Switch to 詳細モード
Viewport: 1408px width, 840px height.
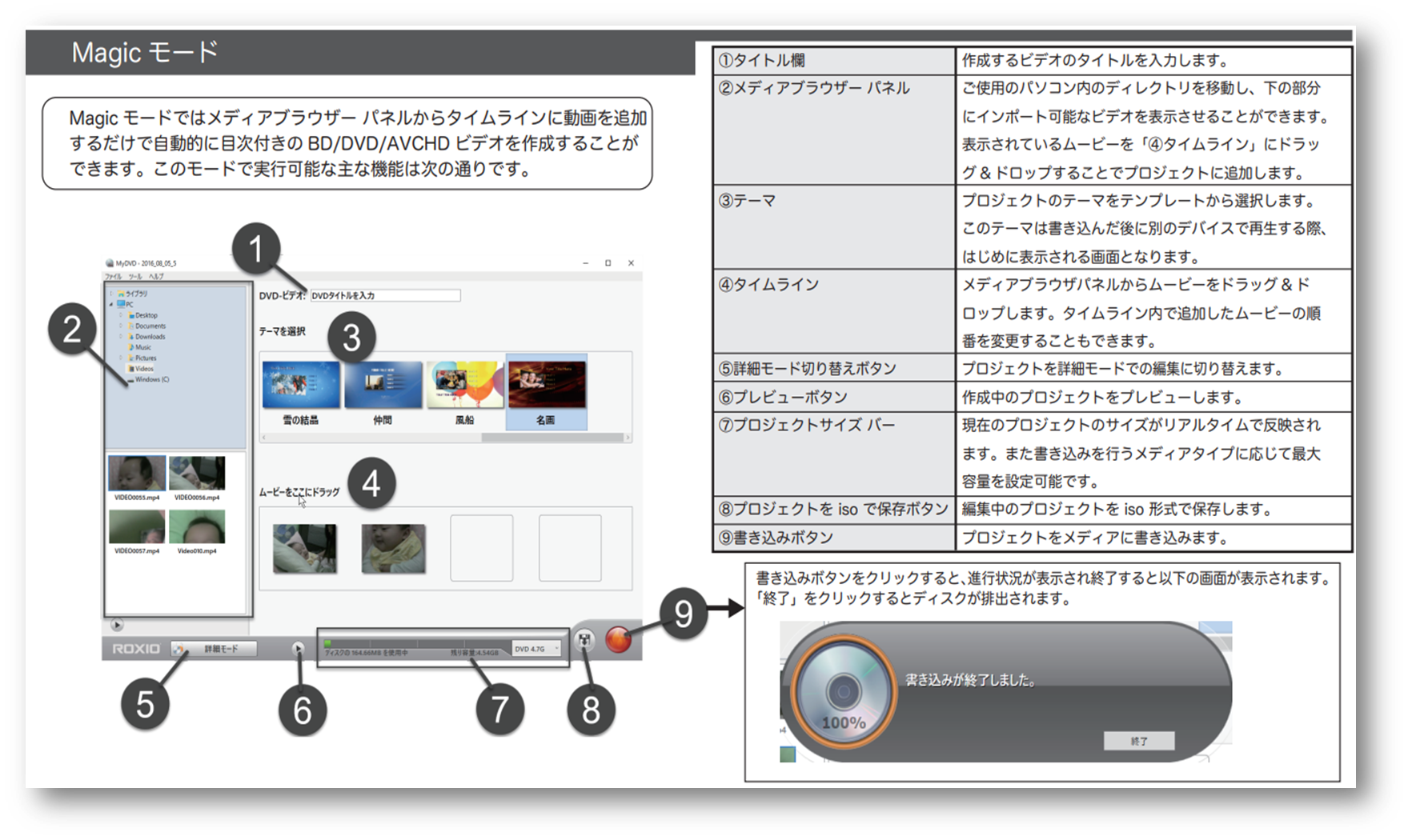[214, 649]
